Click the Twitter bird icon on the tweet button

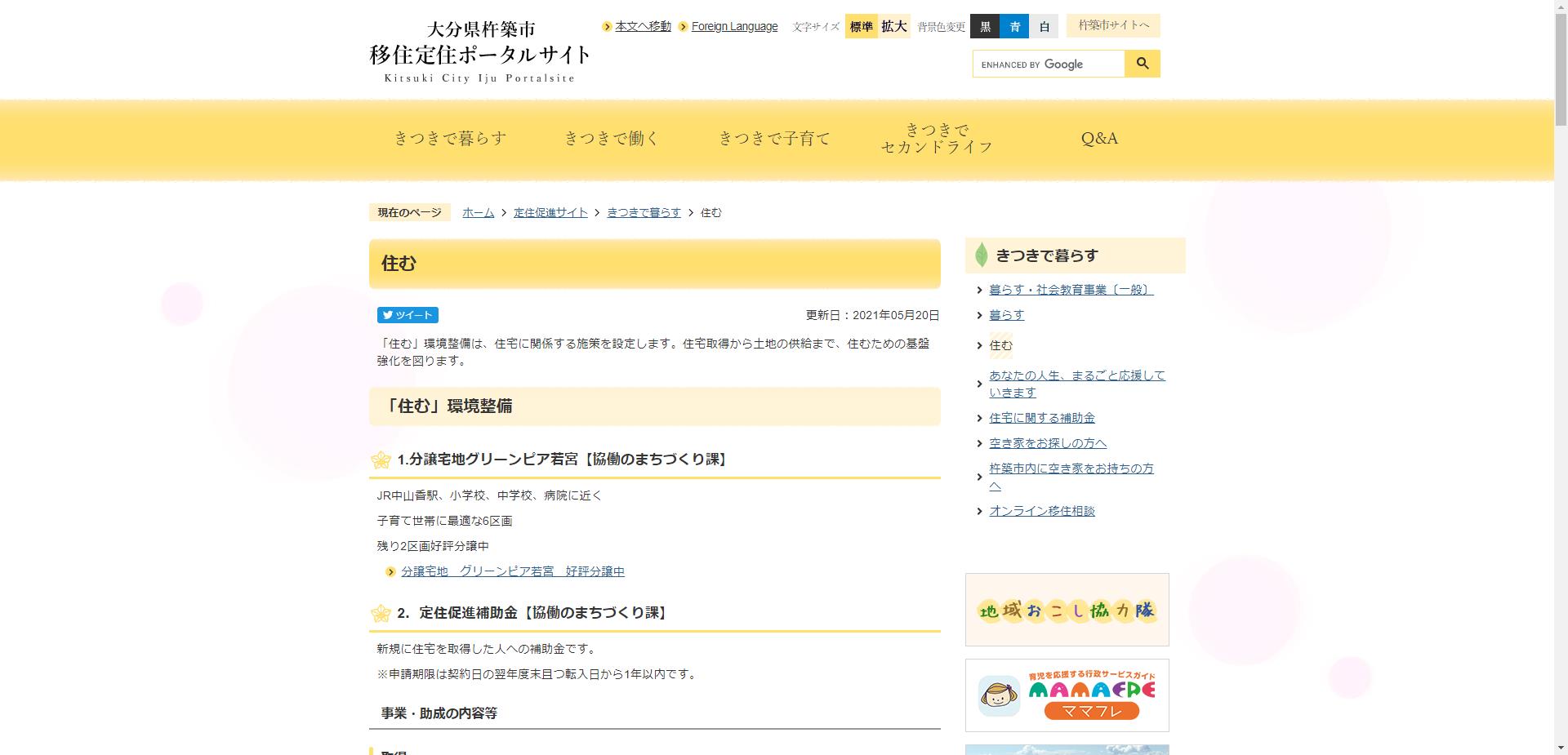(387, 315)
